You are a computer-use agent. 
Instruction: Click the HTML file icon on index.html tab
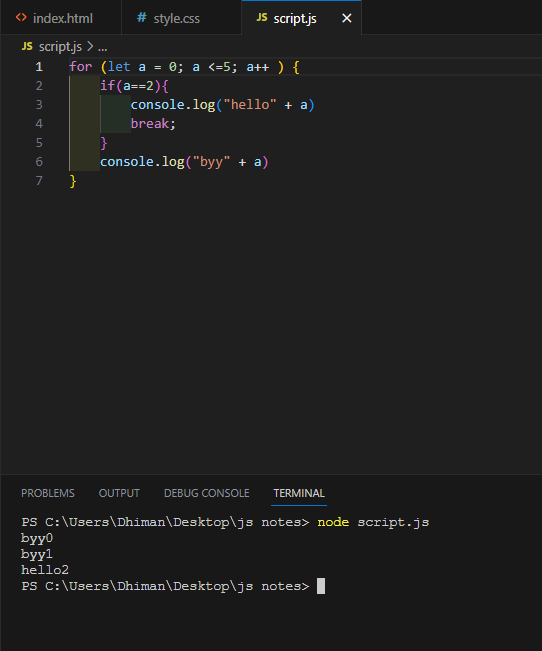21,18
